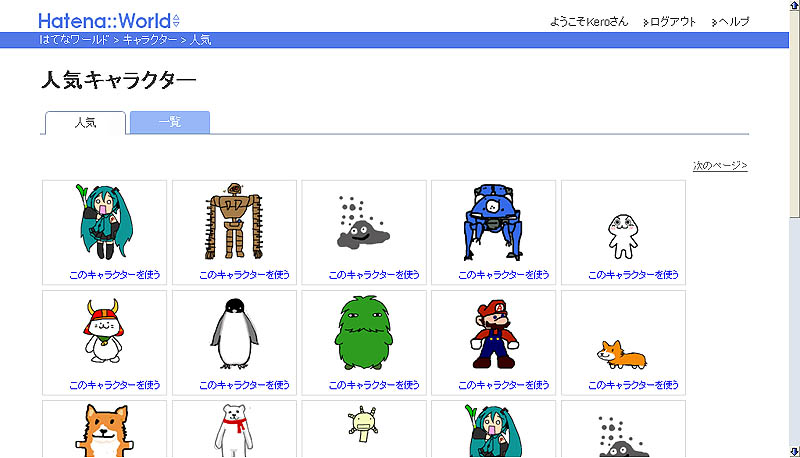800x458 pixels.
Task: Pick the gray smiling blob character in top row
Action: point(363,222)
